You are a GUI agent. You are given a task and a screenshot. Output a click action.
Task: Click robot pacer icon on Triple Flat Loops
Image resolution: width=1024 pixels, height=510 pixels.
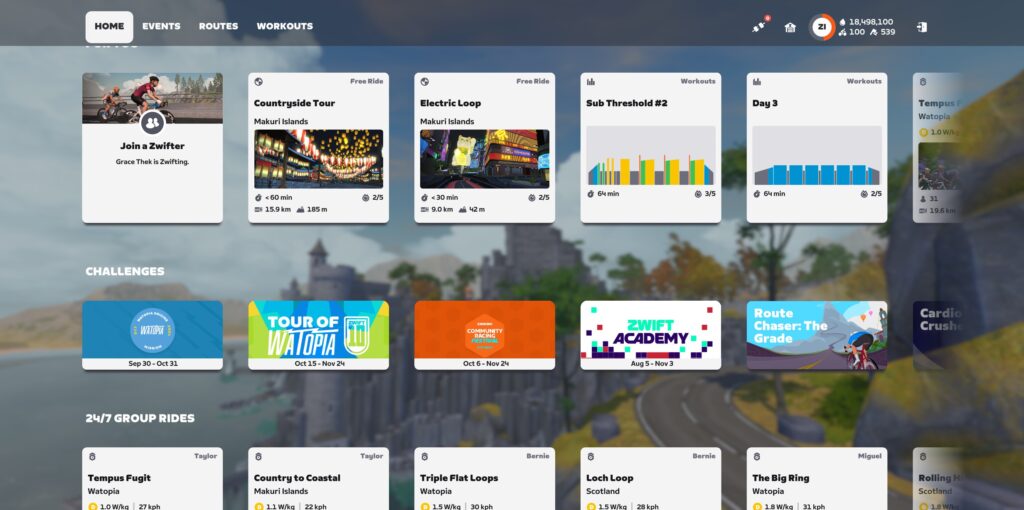[424, 456]
